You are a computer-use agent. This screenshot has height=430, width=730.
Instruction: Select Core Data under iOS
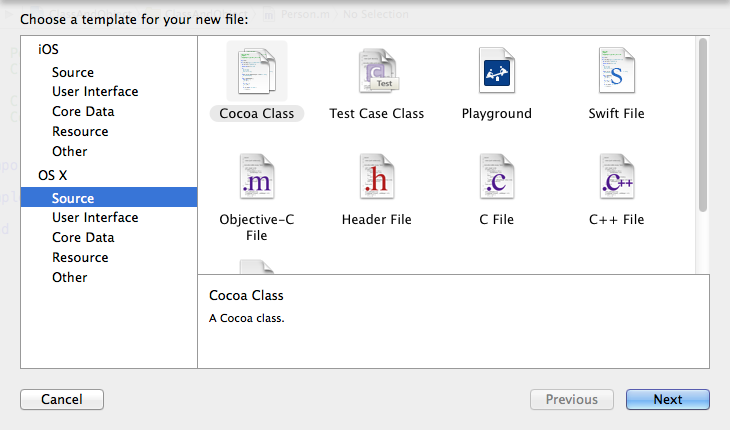[x=83, y=112]
